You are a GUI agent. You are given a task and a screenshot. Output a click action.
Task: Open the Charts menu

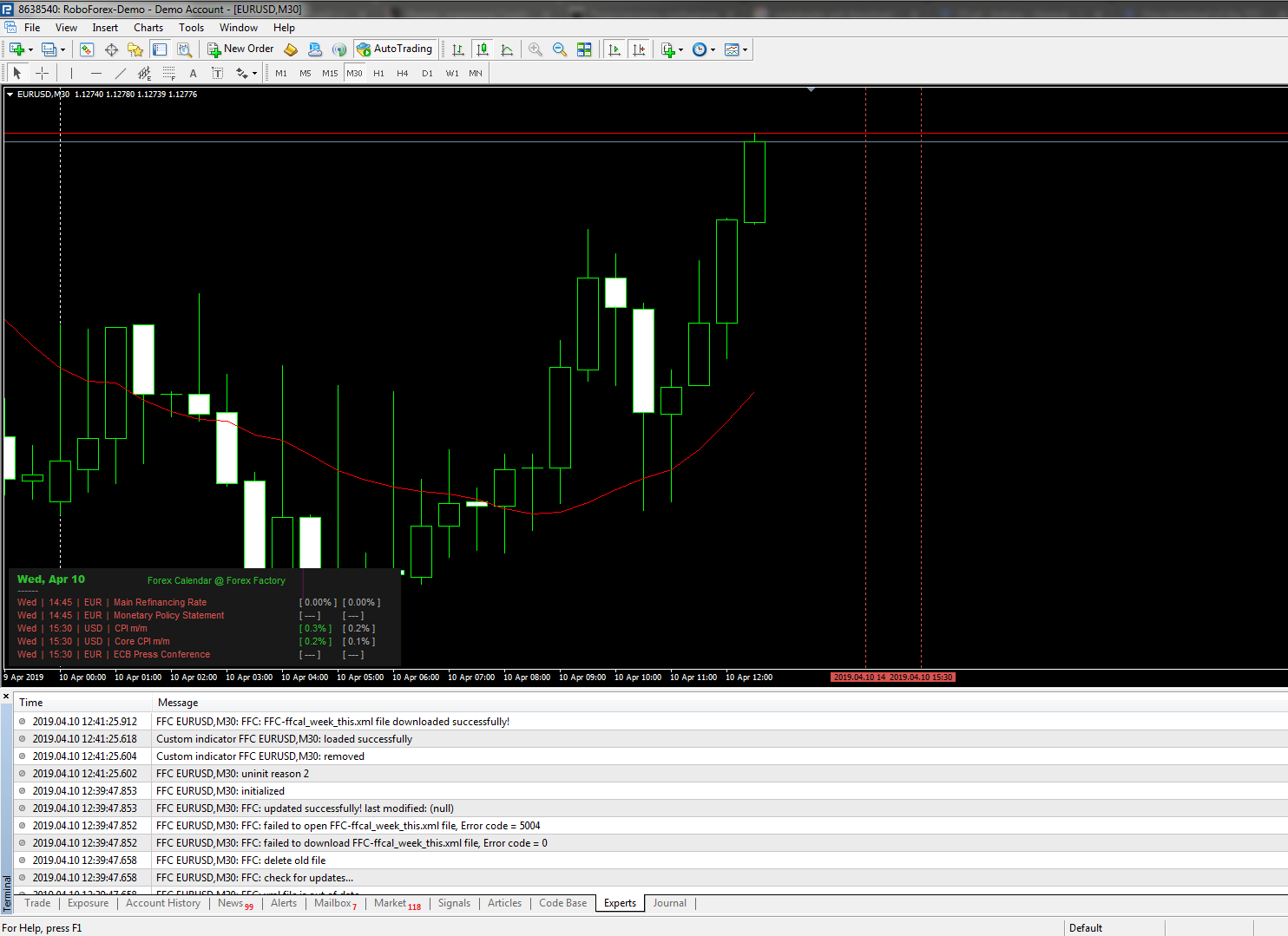(148, 28)
